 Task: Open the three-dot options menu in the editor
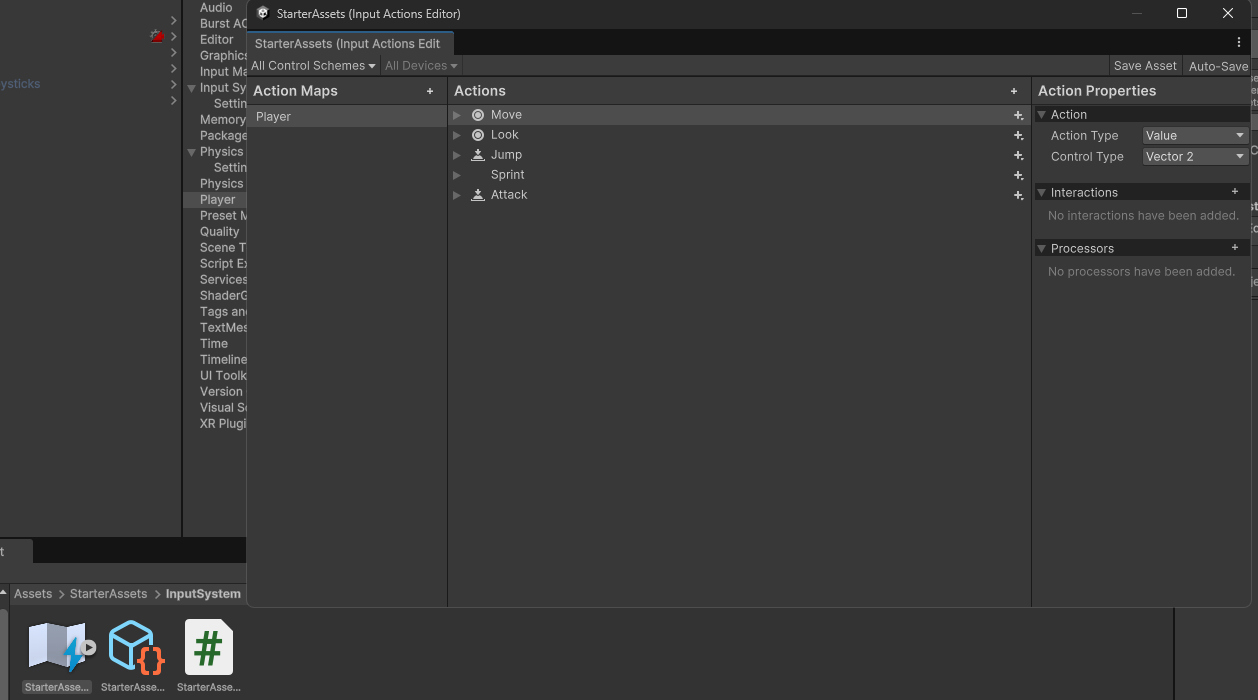click(x=1239, y=43)
